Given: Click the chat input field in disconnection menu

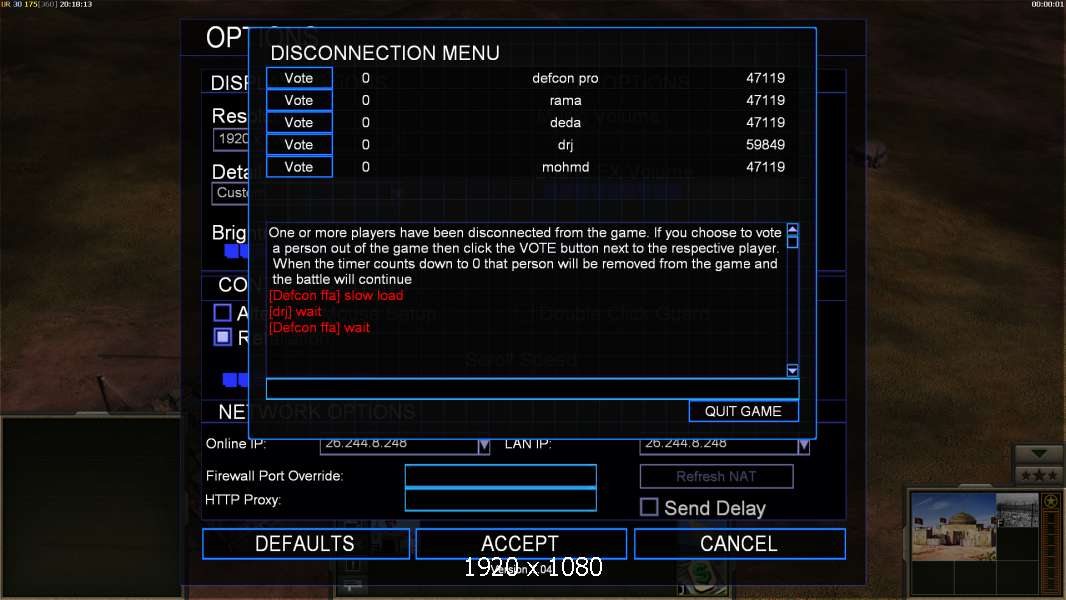Looking at the screenshot, I should tap(532, 389).
